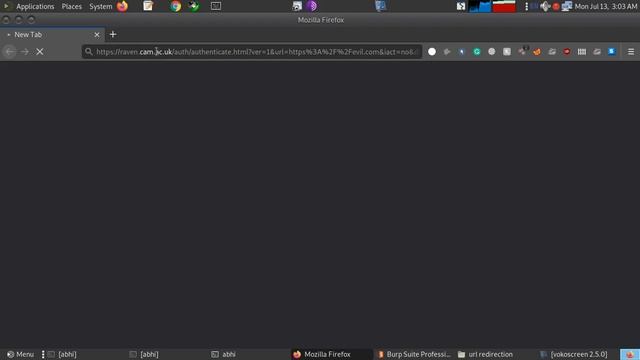Go back with the left arrow button
Image resolution: width=640 pixels, height=360 pixels.
click(10, 52)
